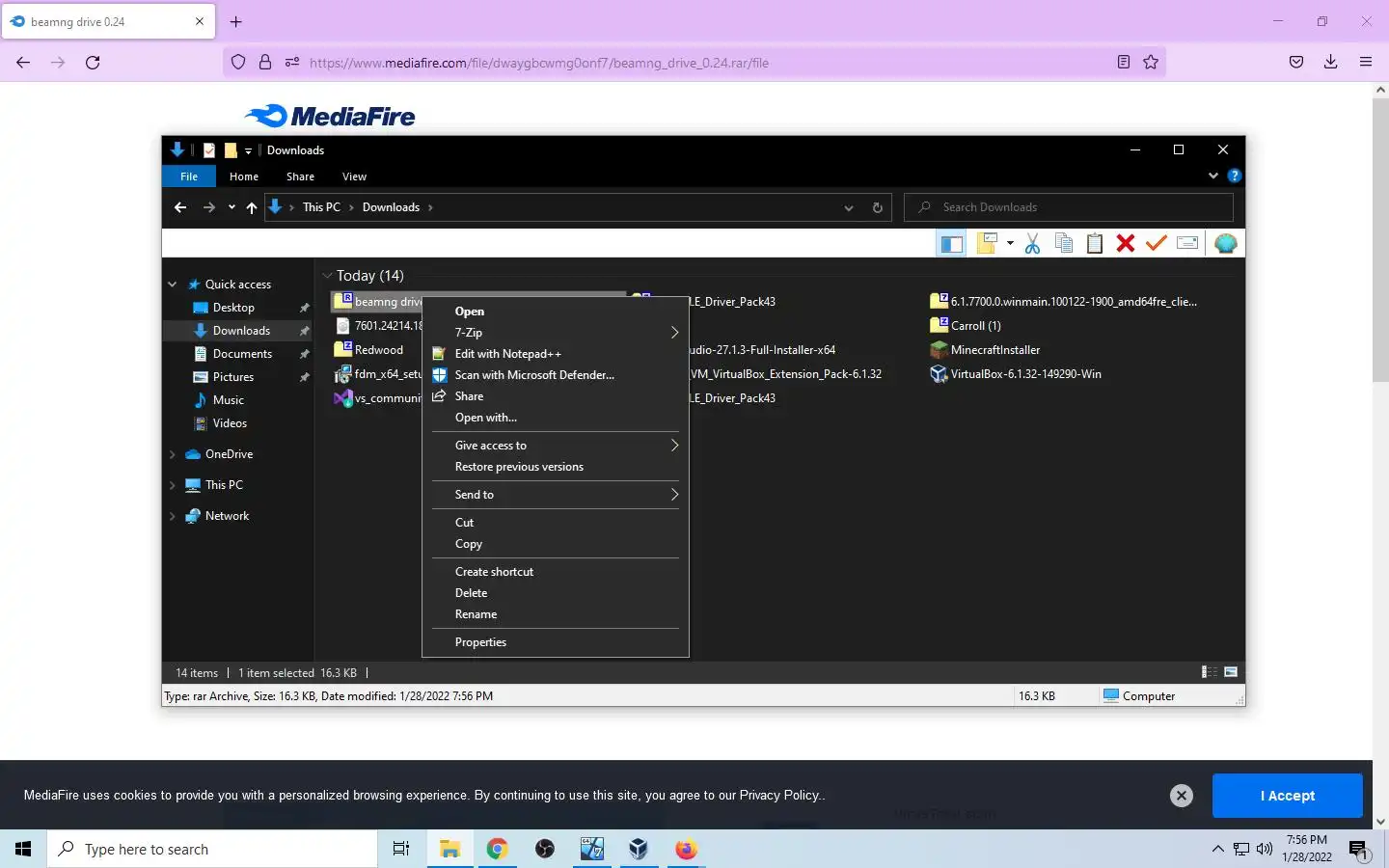This screenshot has width=1389, height=868.
Task: Bookmark this page with the star
Action: 1151,63
